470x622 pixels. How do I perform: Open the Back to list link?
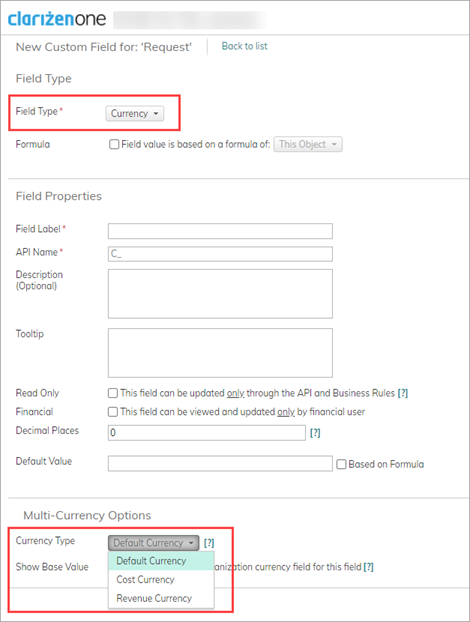click(x=244, y=46)
